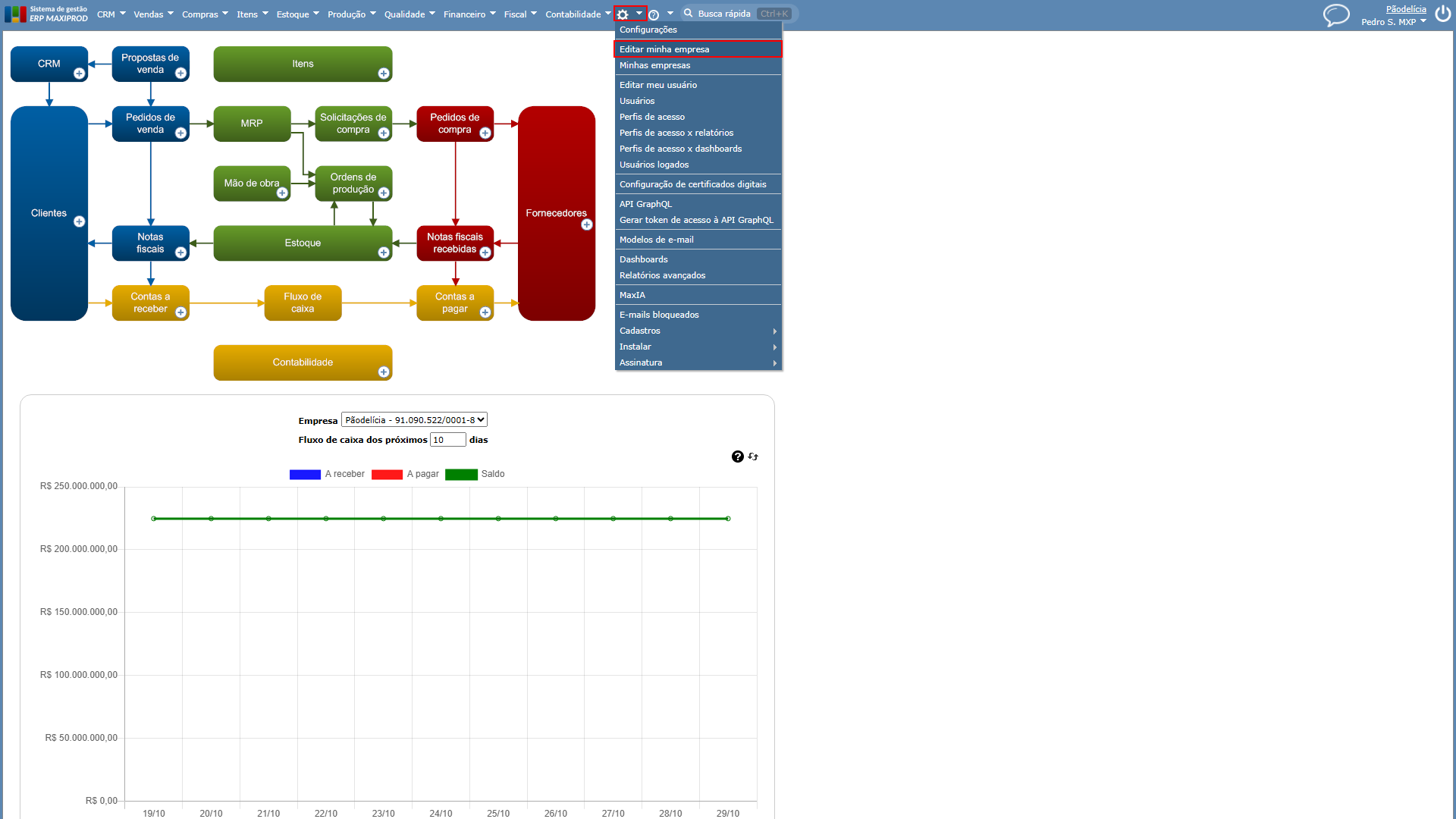Click the cash flow days input field

click(447, 440)
